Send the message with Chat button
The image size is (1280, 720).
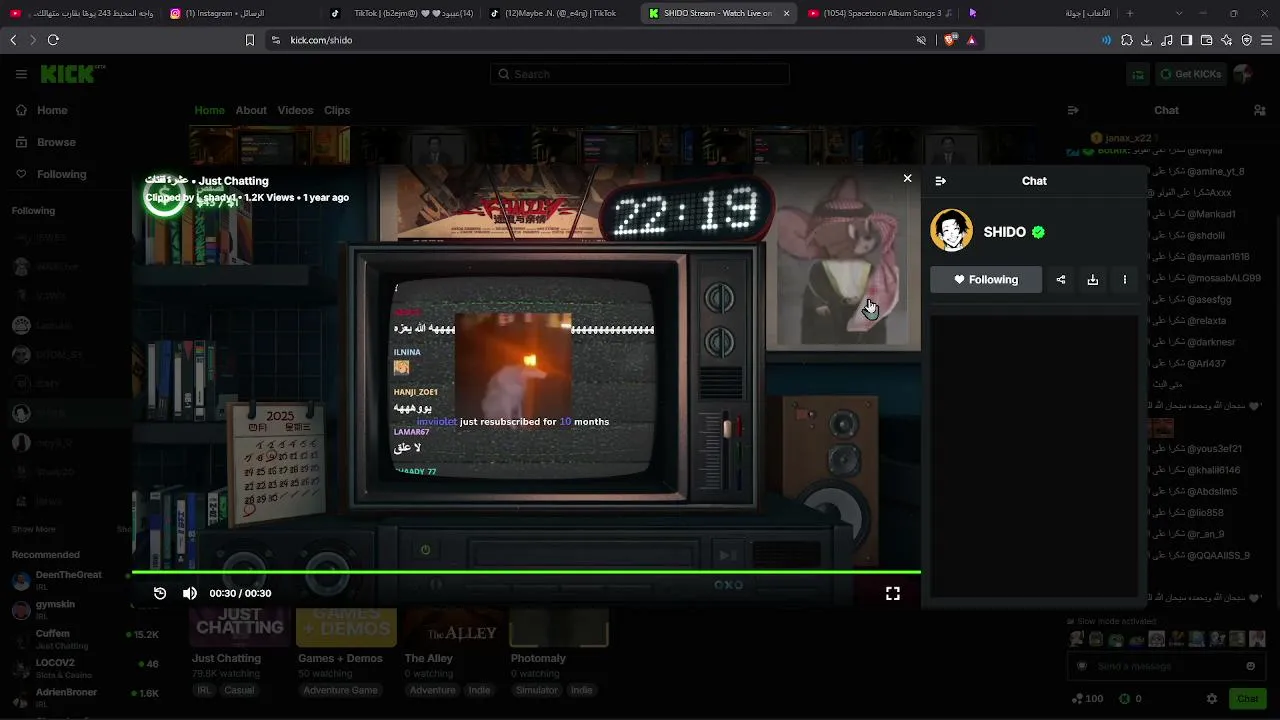pos(1247,699)
